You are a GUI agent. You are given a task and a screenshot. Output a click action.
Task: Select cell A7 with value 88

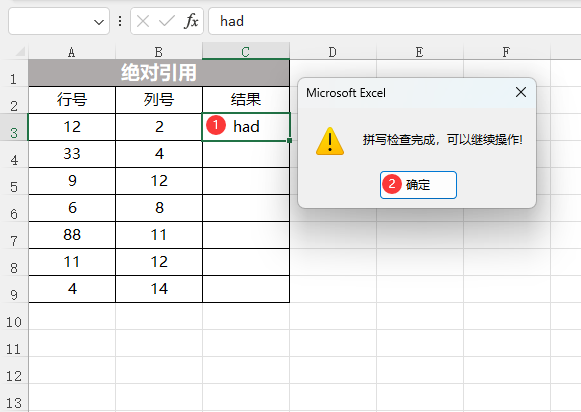72,235
